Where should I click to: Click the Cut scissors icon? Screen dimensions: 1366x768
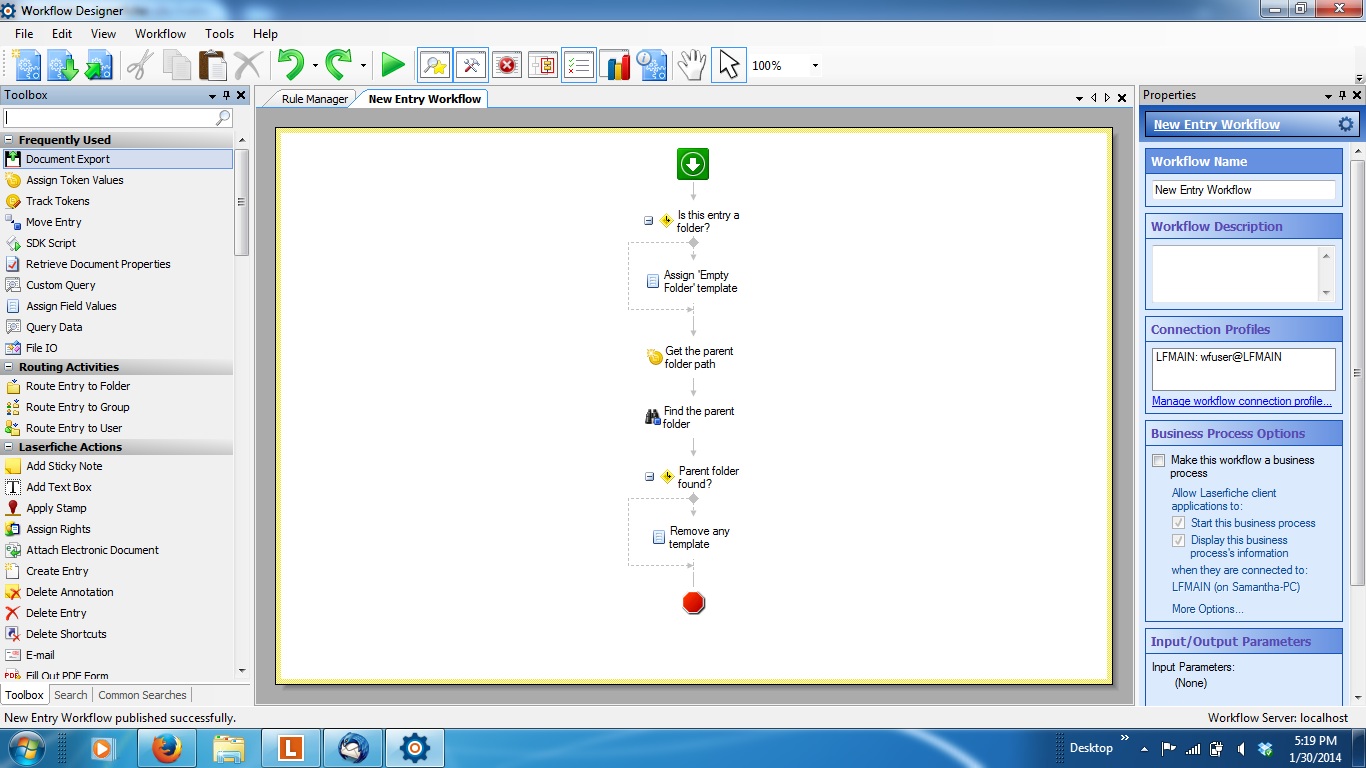click(139, 65)
